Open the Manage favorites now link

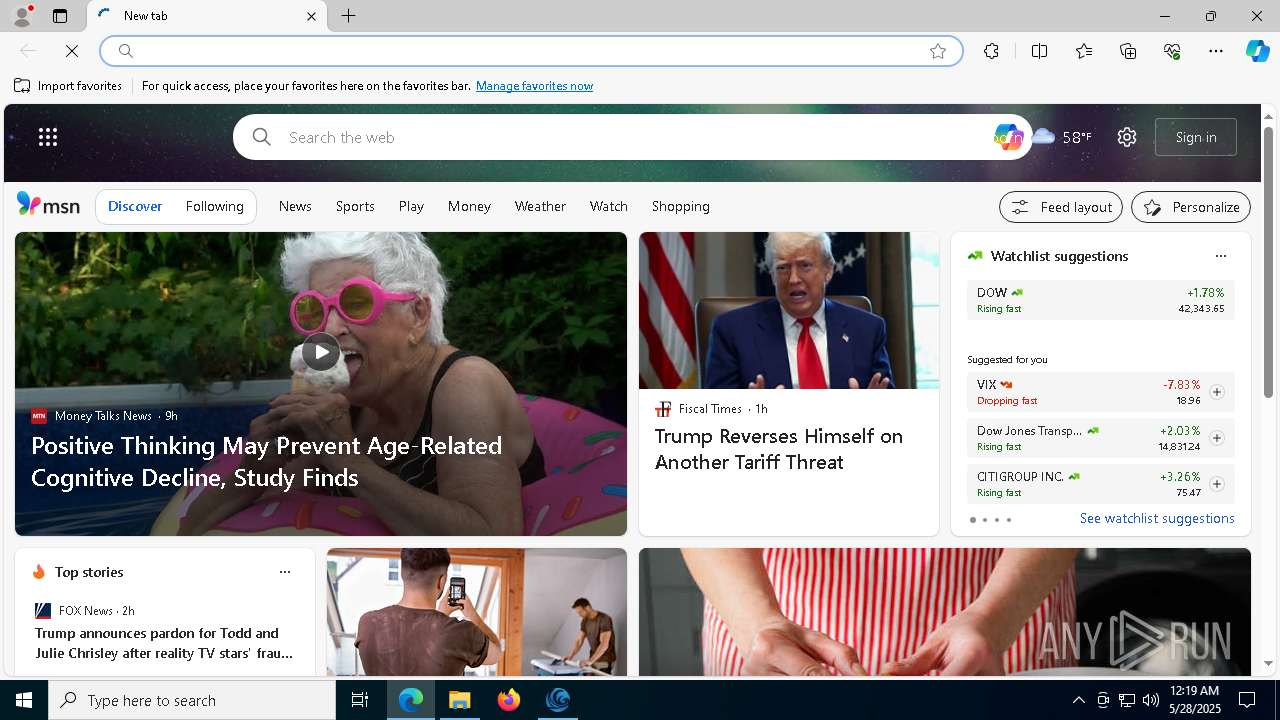(x=534, y=86)
